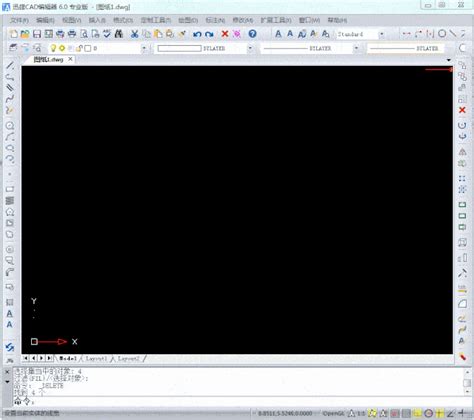Screen dimensions: 474x420
Task: Toggle the yellow crosshair status bar button
Action: [440, 414]
